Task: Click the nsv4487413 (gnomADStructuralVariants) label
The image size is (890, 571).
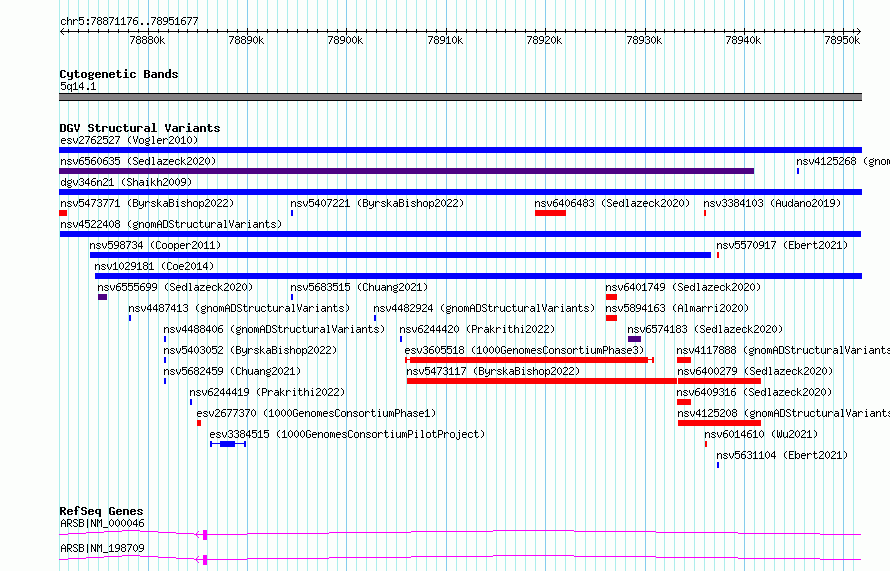Action: coord(239,308)
